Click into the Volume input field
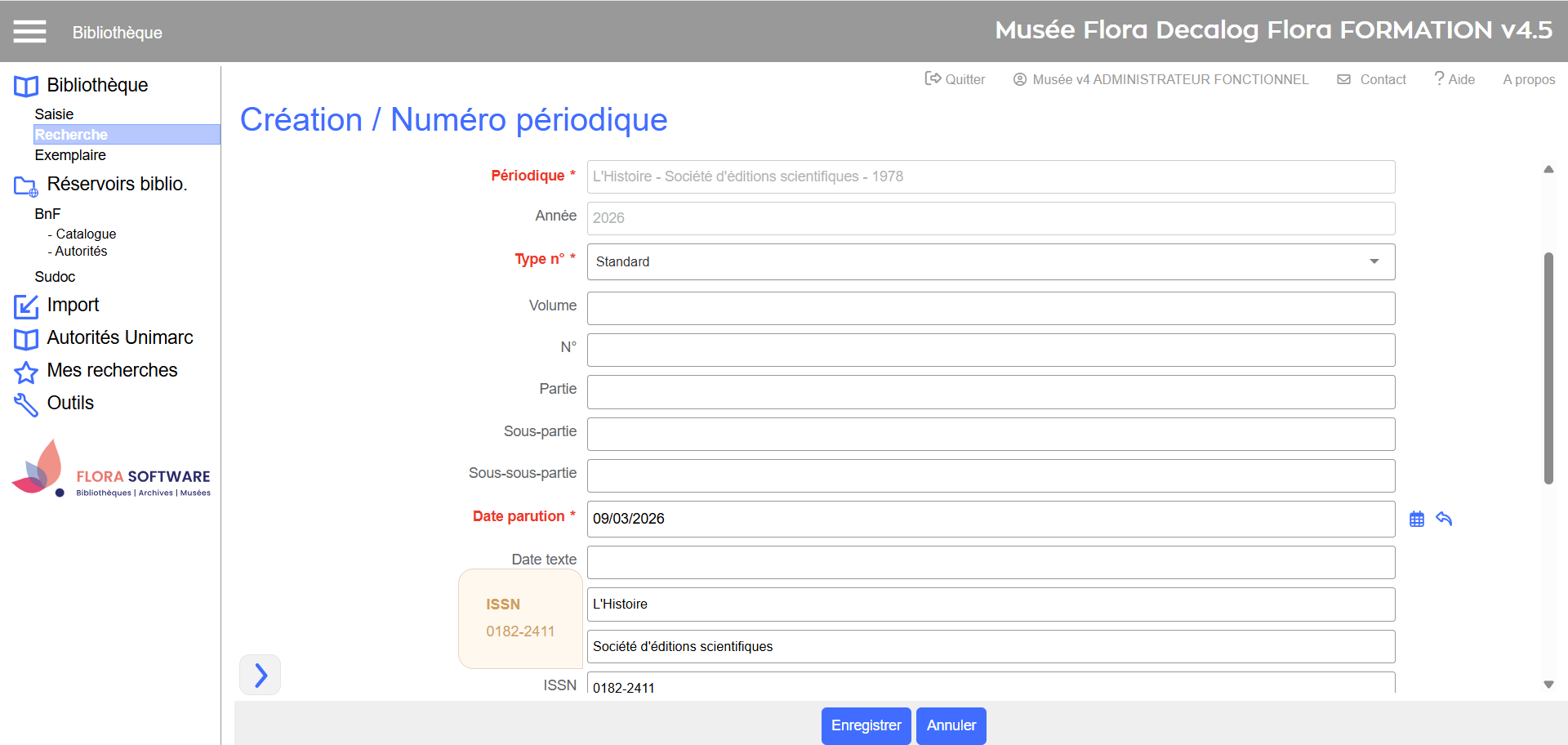Image resolution: width=1568 pixels, height=745 pixels. pyautogui.click(x=990, y=308)
